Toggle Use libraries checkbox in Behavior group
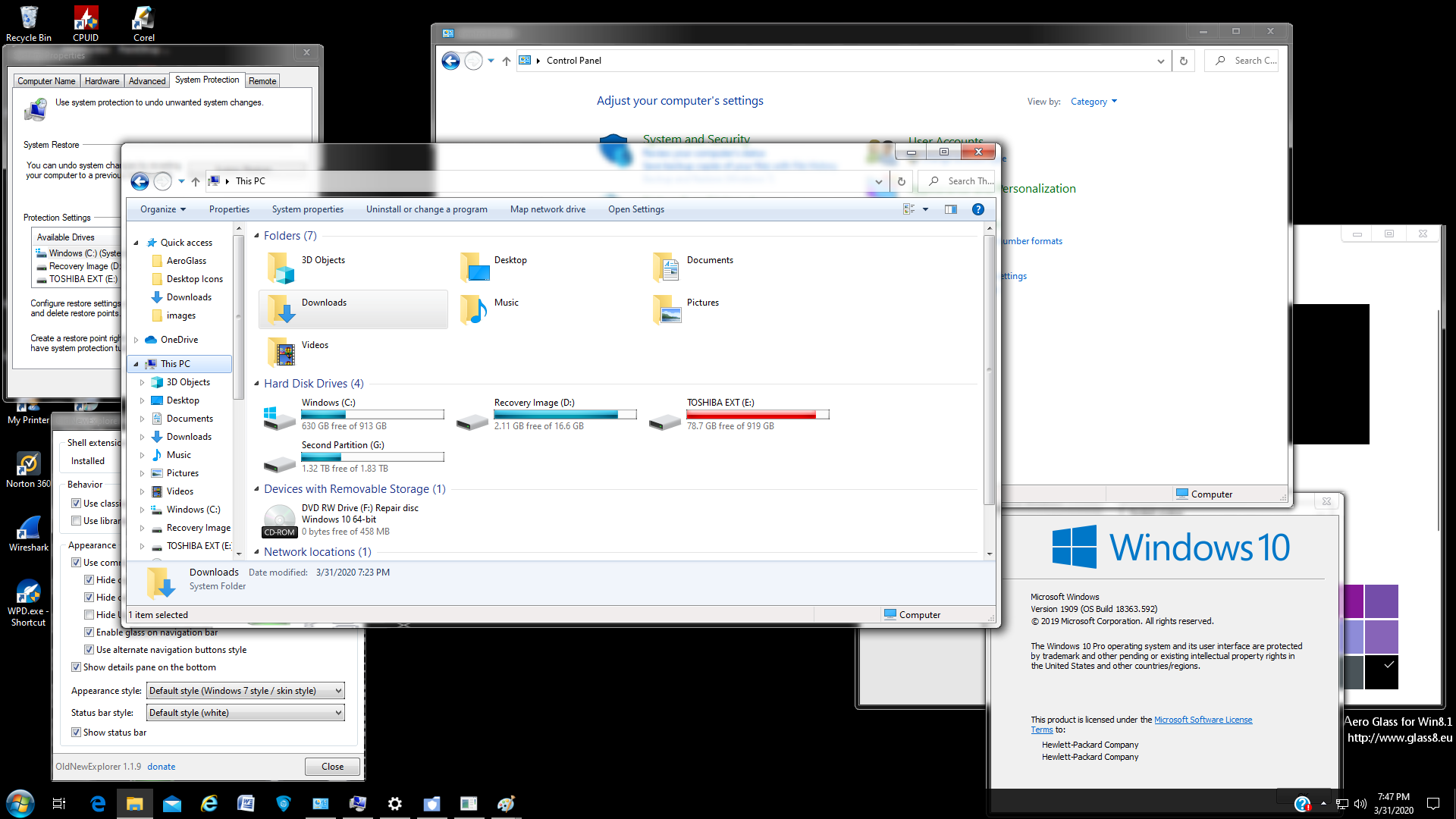 tap(76, 521)
